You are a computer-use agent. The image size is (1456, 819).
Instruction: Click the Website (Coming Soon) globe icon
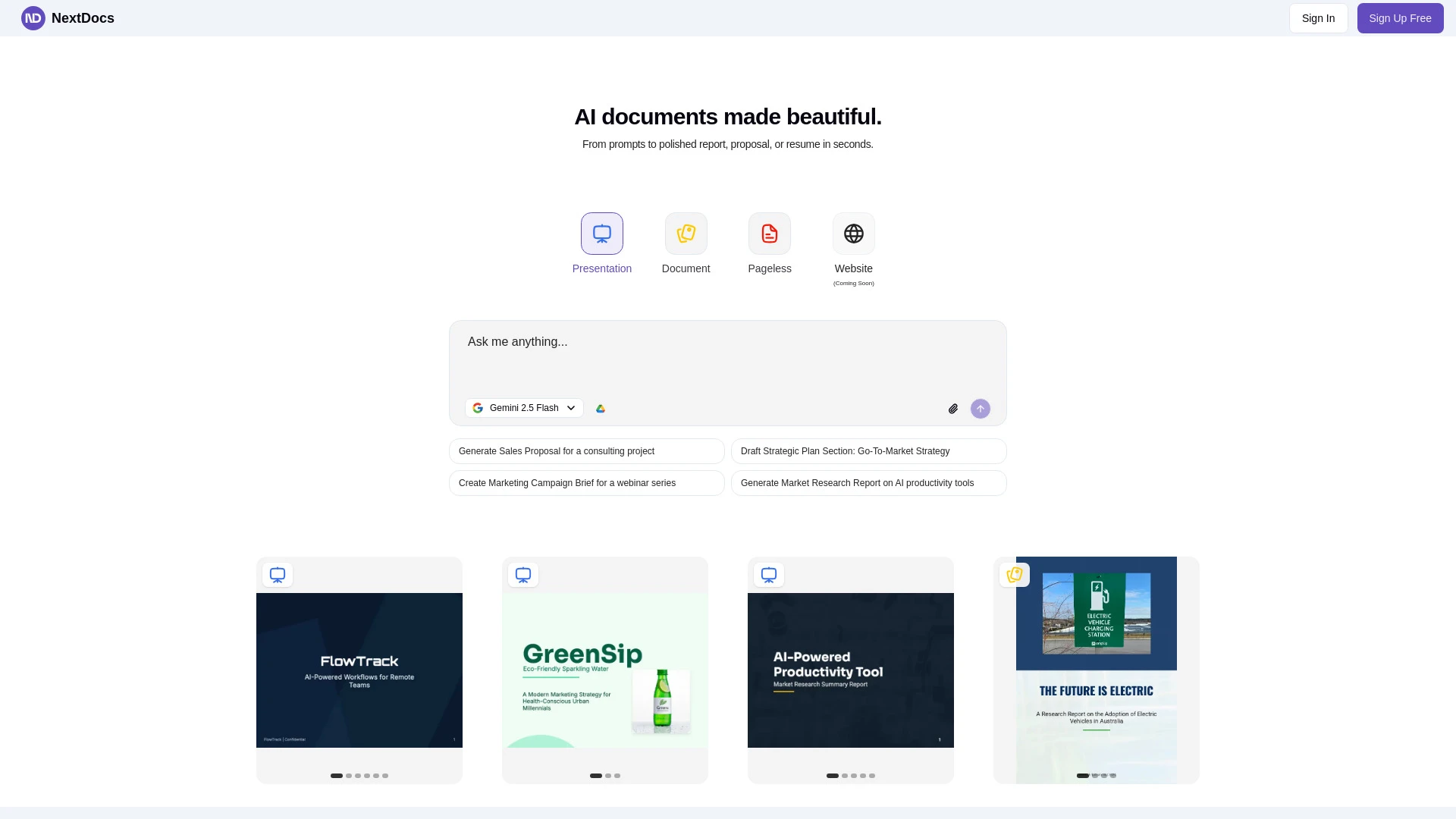(853, 234)
